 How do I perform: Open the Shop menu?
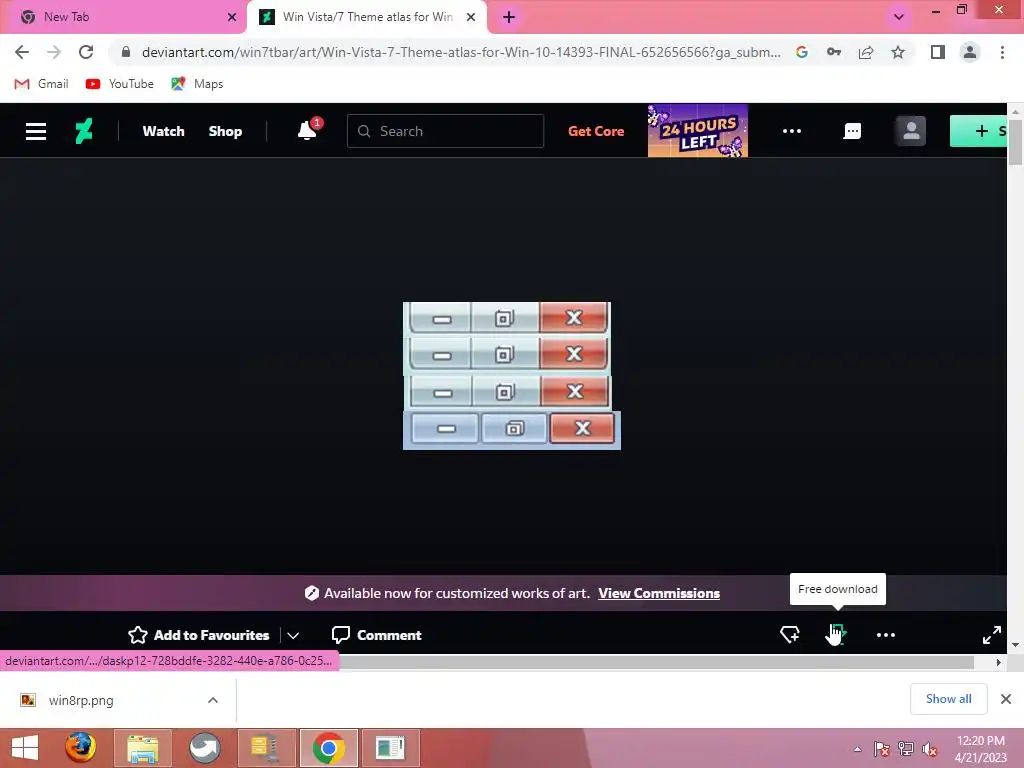tap(225, 131)
